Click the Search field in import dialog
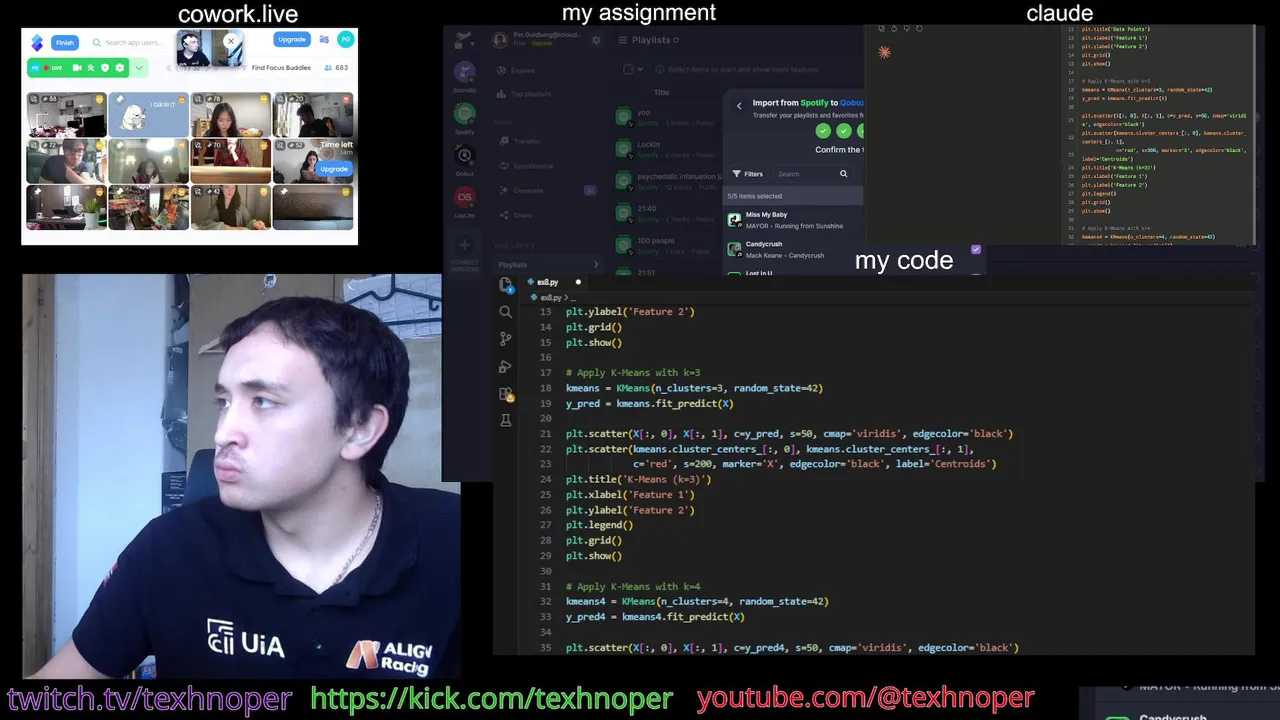 tap(813, 174)
